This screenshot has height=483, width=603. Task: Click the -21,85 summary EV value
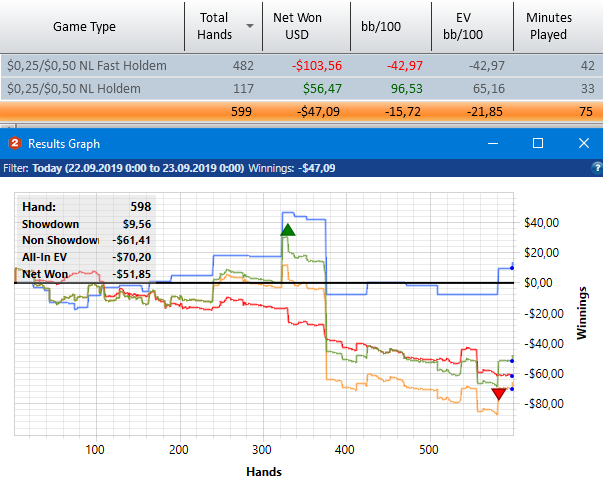(485, 112)
